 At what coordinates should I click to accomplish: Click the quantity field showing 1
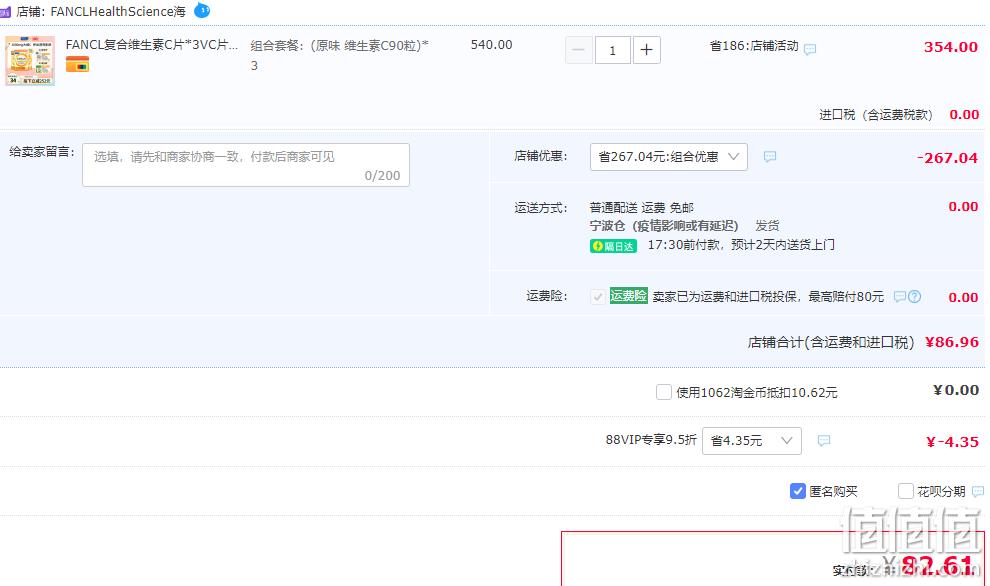tap(612, 50)
